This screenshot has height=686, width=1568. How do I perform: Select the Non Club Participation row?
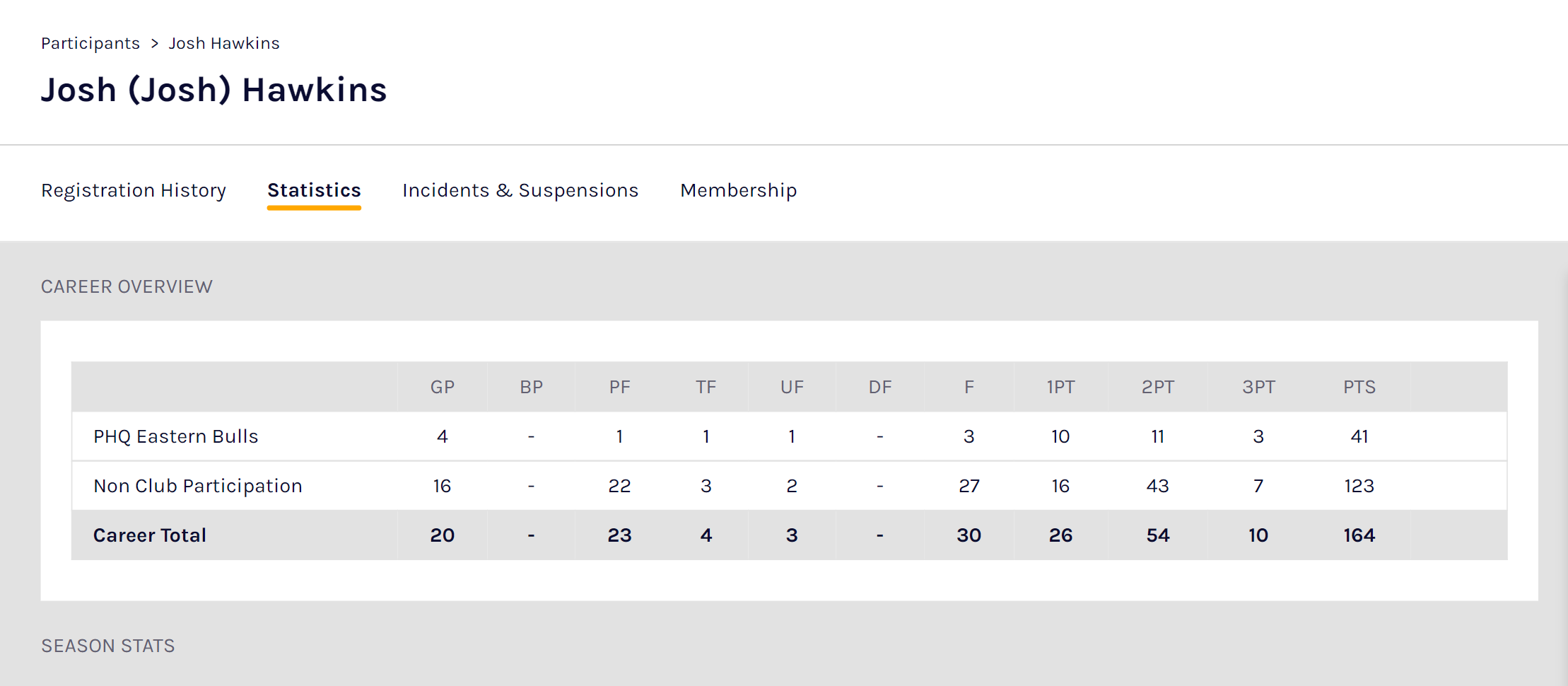[x=198, y=486]
